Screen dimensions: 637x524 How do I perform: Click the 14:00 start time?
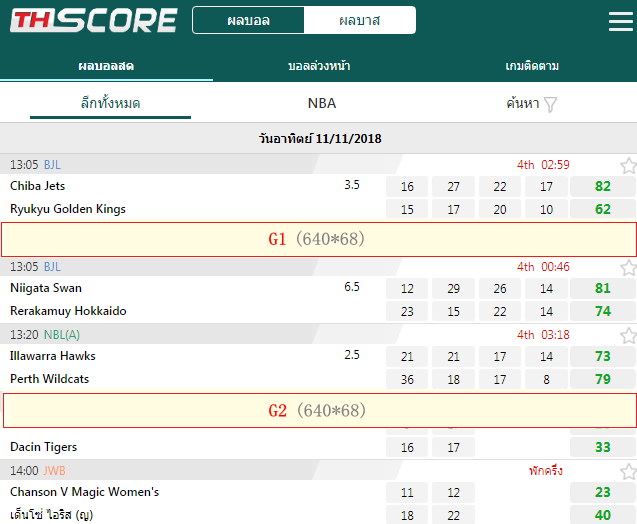point(24,470)
